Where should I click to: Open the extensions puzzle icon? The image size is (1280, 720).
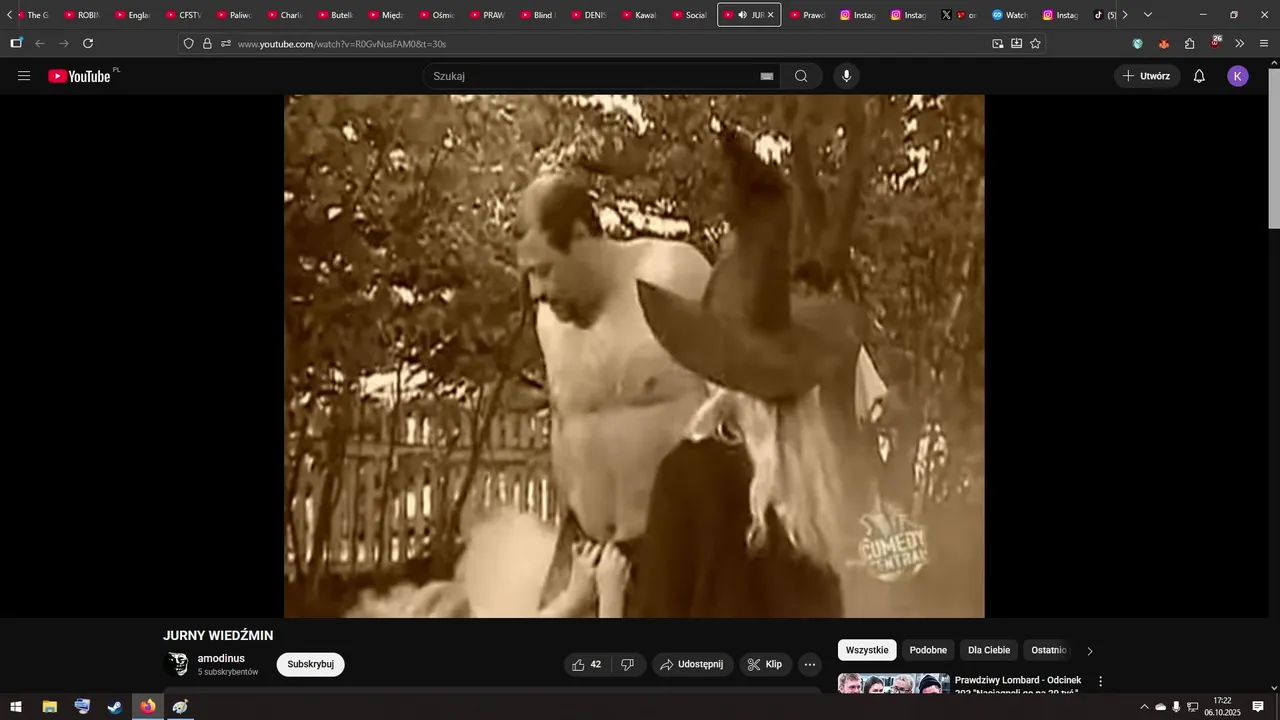tap(1189, 43)
